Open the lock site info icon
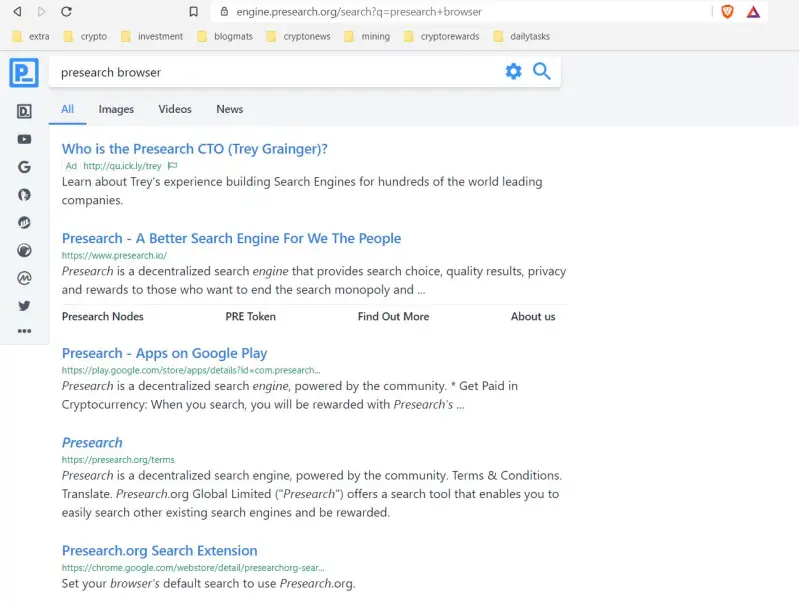Screen dimensions: 799x603 (x=224, y=11)
